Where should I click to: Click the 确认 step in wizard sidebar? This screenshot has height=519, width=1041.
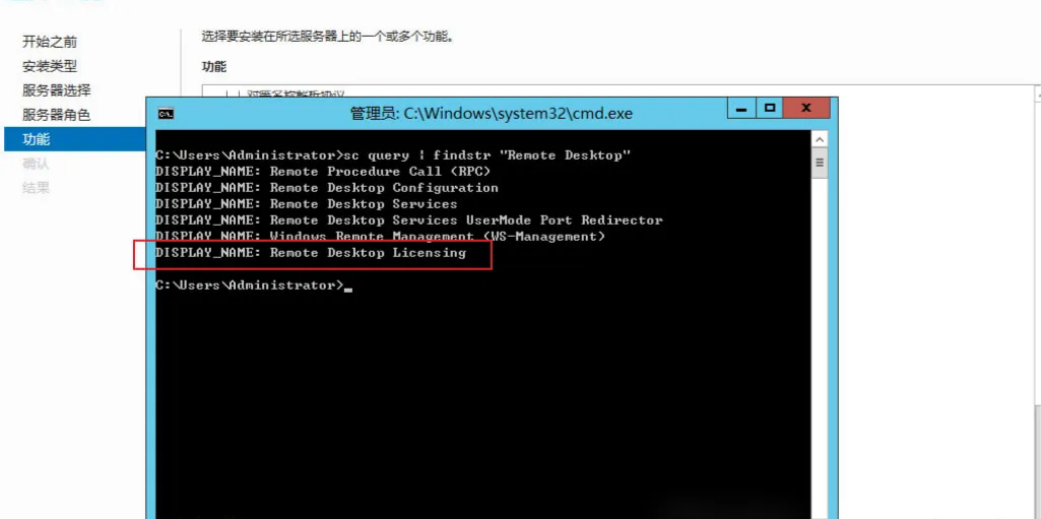[x=36, y=164]
